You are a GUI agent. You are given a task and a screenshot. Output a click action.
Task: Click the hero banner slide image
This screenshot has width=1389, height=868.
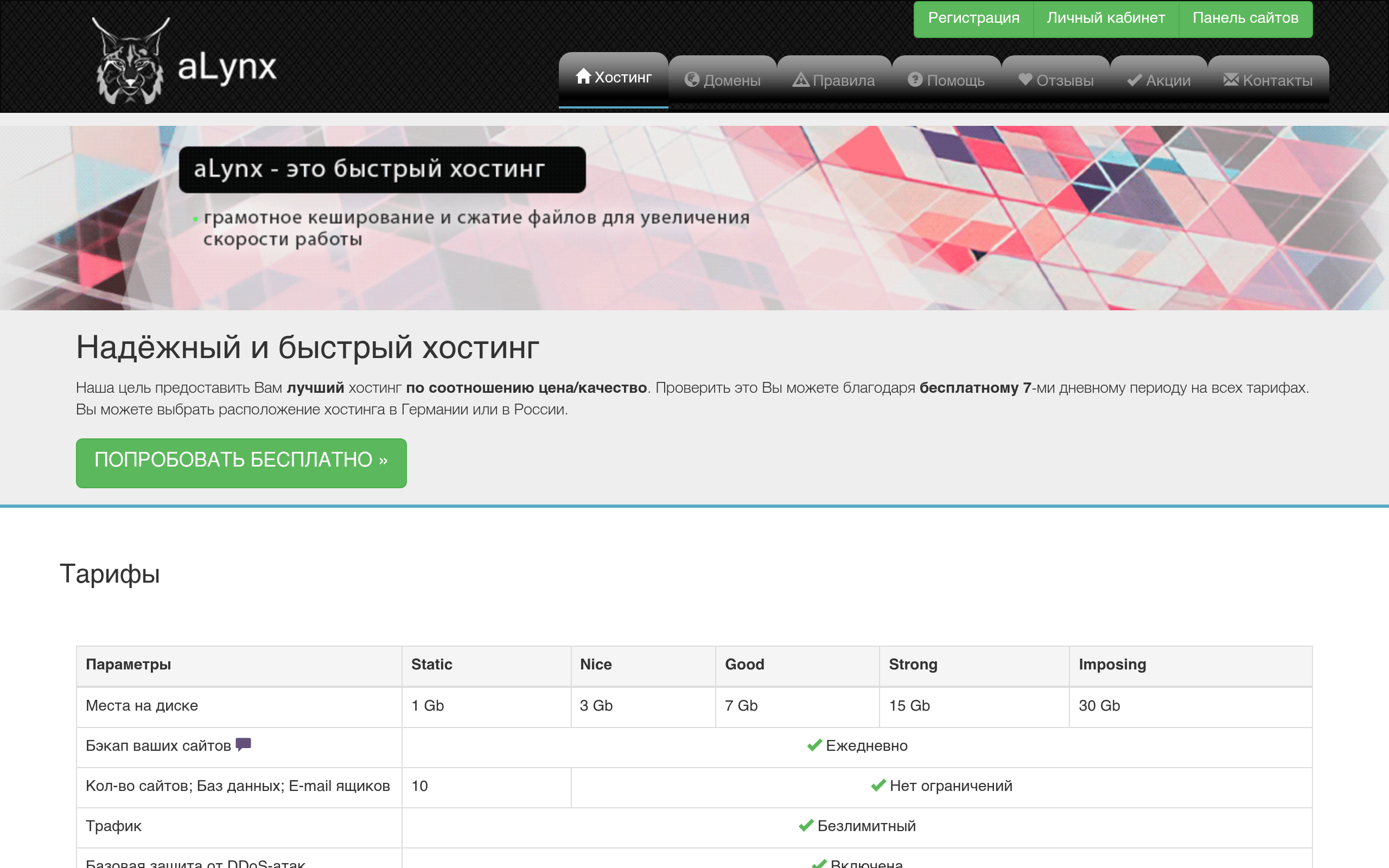tap(694, 218)
